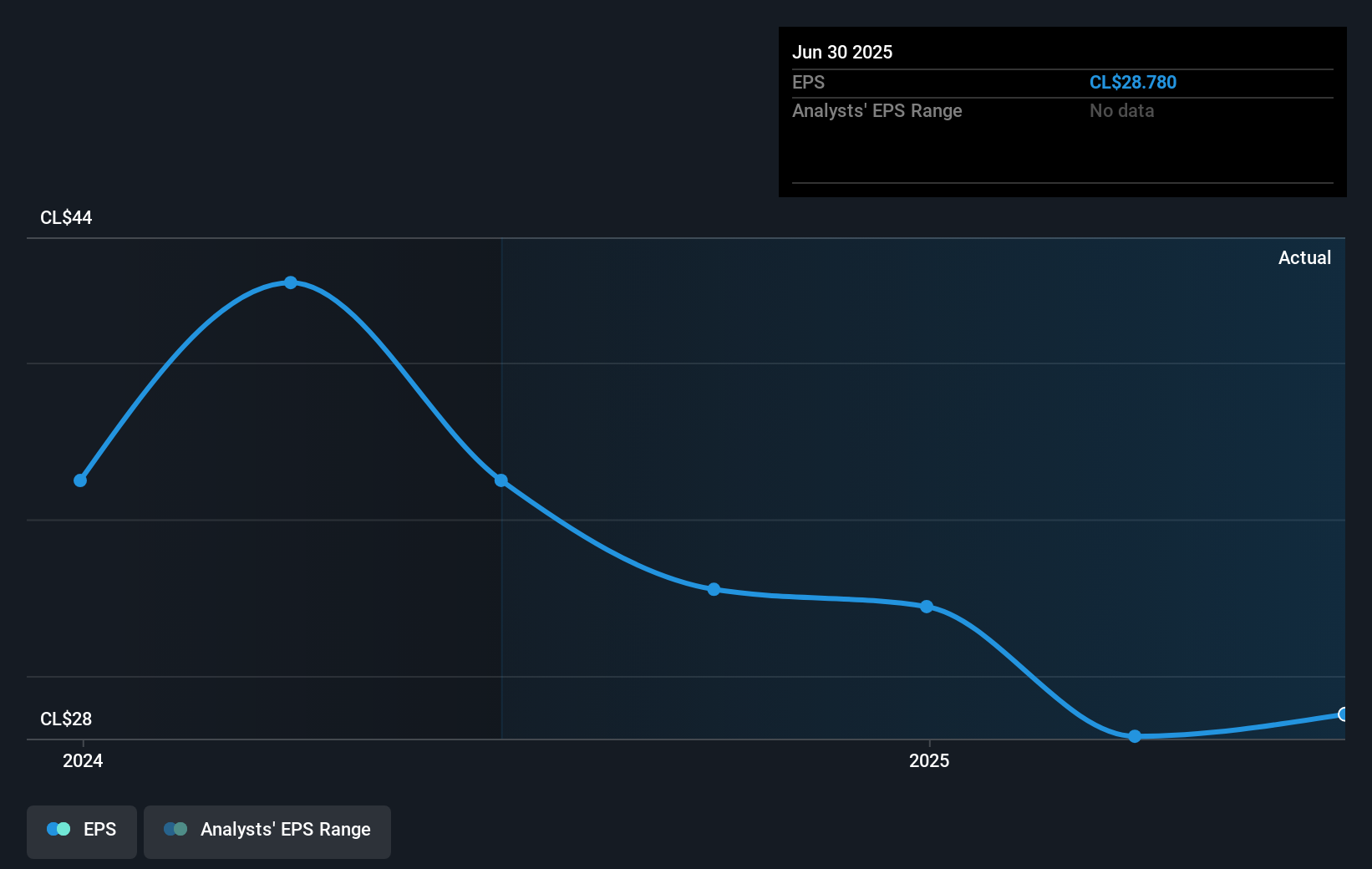Toggle the Analysts' EPS Range series off
Viewport: 1372px width, 869px height.
pos(267,831)
